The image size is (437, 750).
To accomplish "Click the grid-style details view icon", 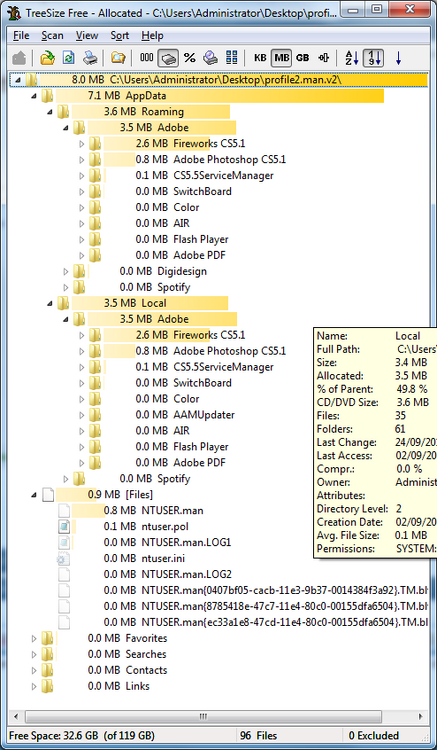I will 232,58.
